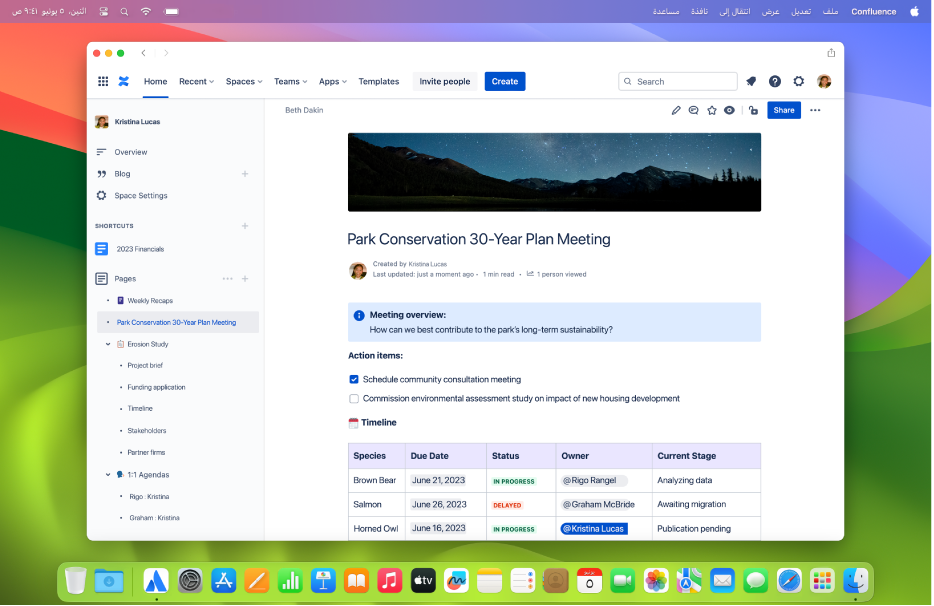Open the inline comment icon in the page toolbar
Screen dimensions: 934x606
(694, 110)
